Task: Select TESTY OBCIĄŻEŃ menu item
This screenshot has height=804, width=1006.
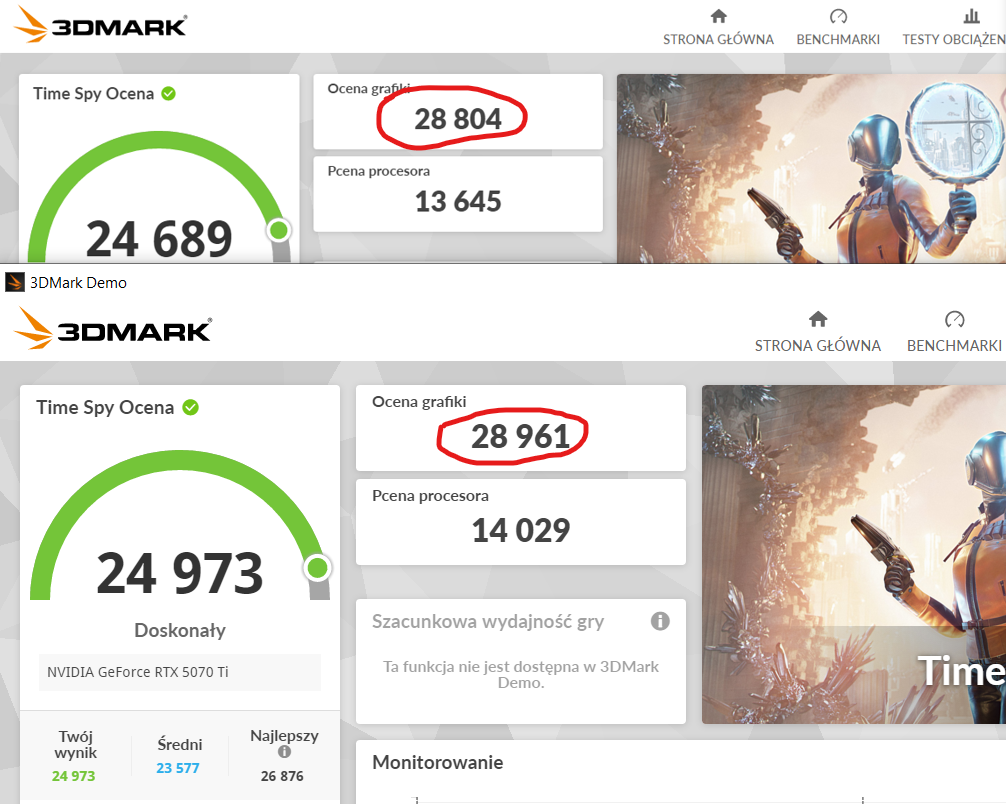Action: coord(954,39)
